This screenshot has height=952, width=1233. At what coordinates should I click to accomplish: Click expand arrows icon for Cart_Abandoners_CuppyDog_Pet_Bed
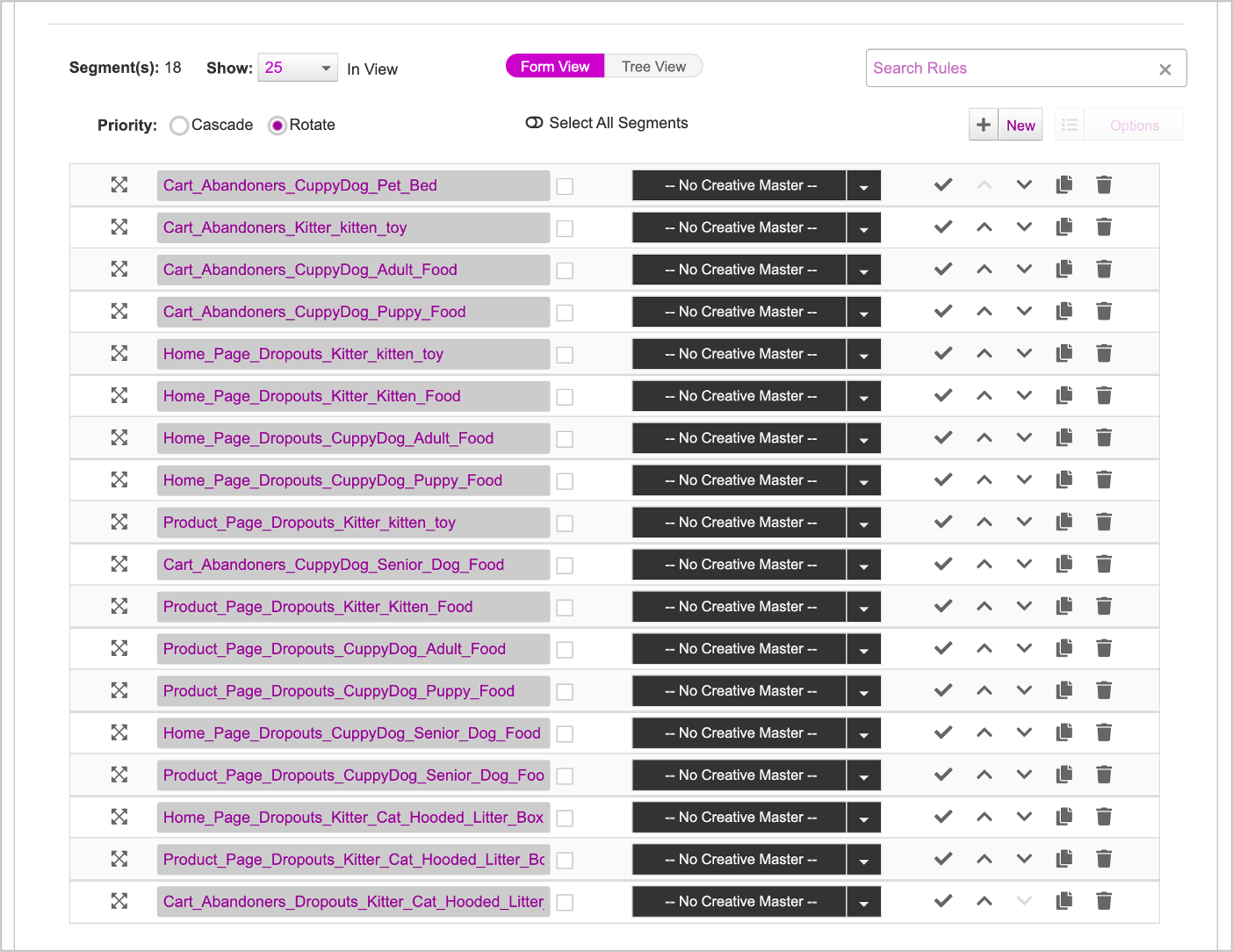pos(119,184)
